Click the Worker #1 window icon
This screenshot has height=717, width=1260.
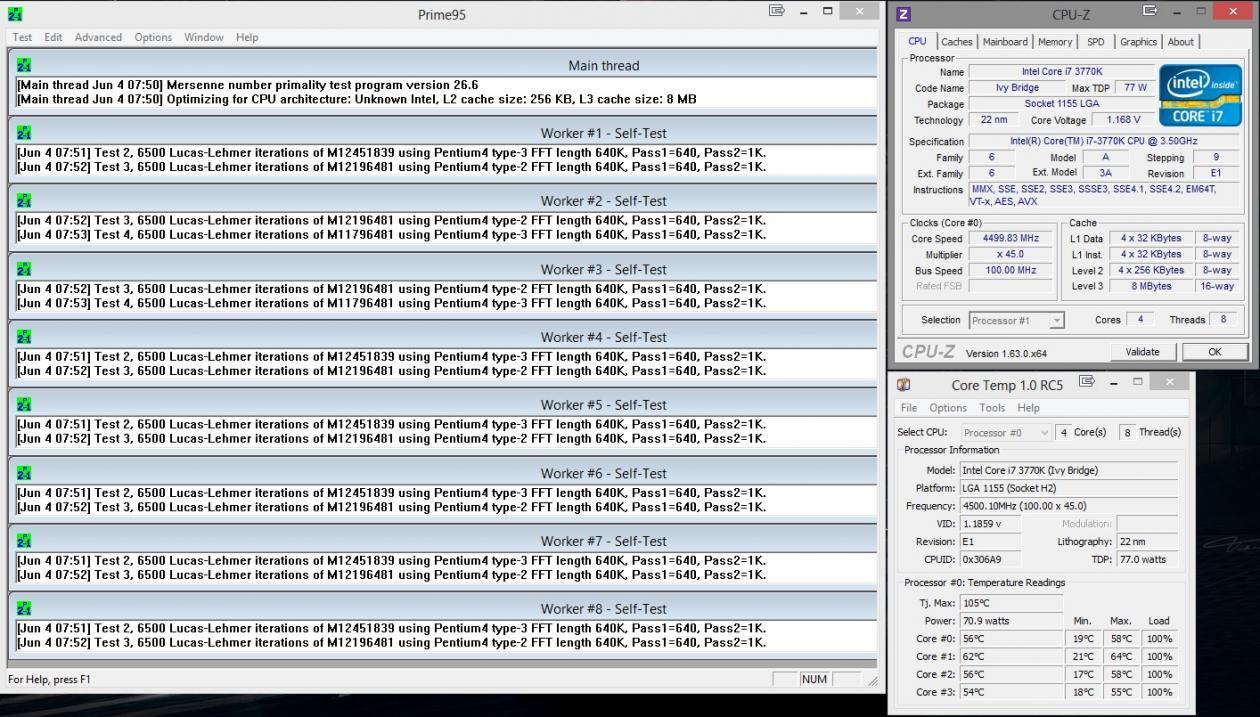24,133
